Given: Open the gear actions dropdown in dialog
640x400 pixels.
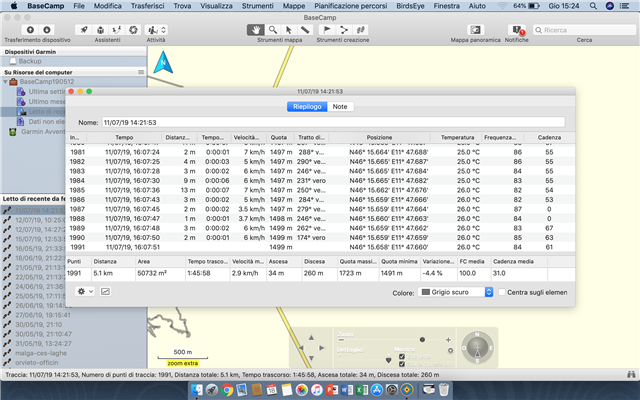Looking at the screenshot, I should (85, 291).
